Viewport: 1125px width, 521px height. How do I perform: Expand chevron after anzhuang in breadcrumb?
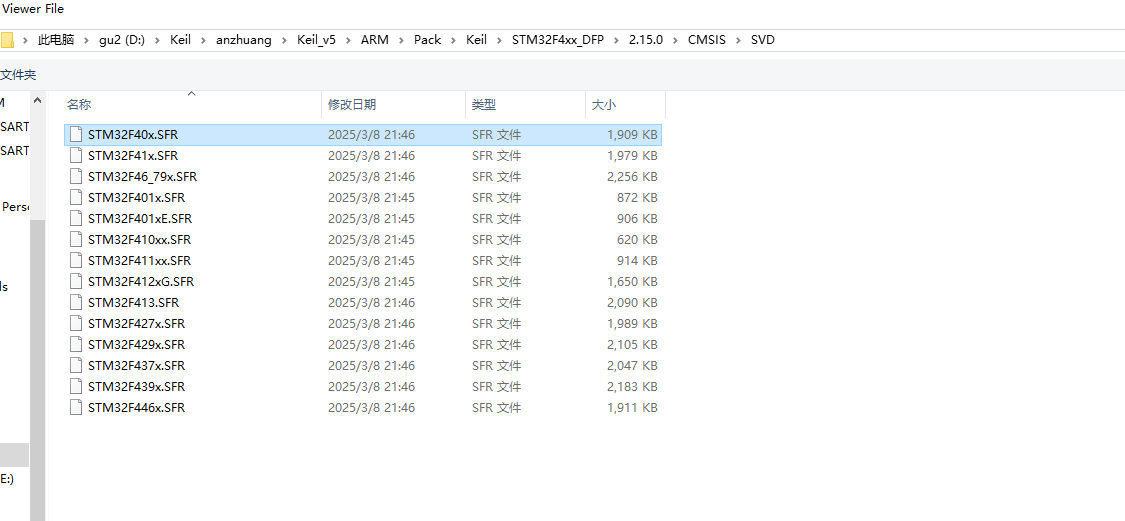click(x=284, y=40)
